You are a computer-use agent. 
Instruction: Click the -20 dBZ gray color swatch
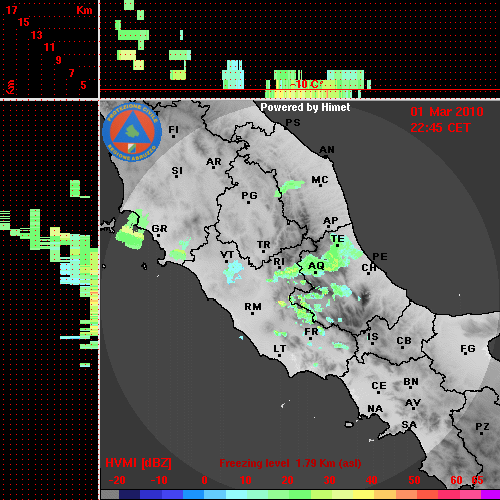pos(110,495)
